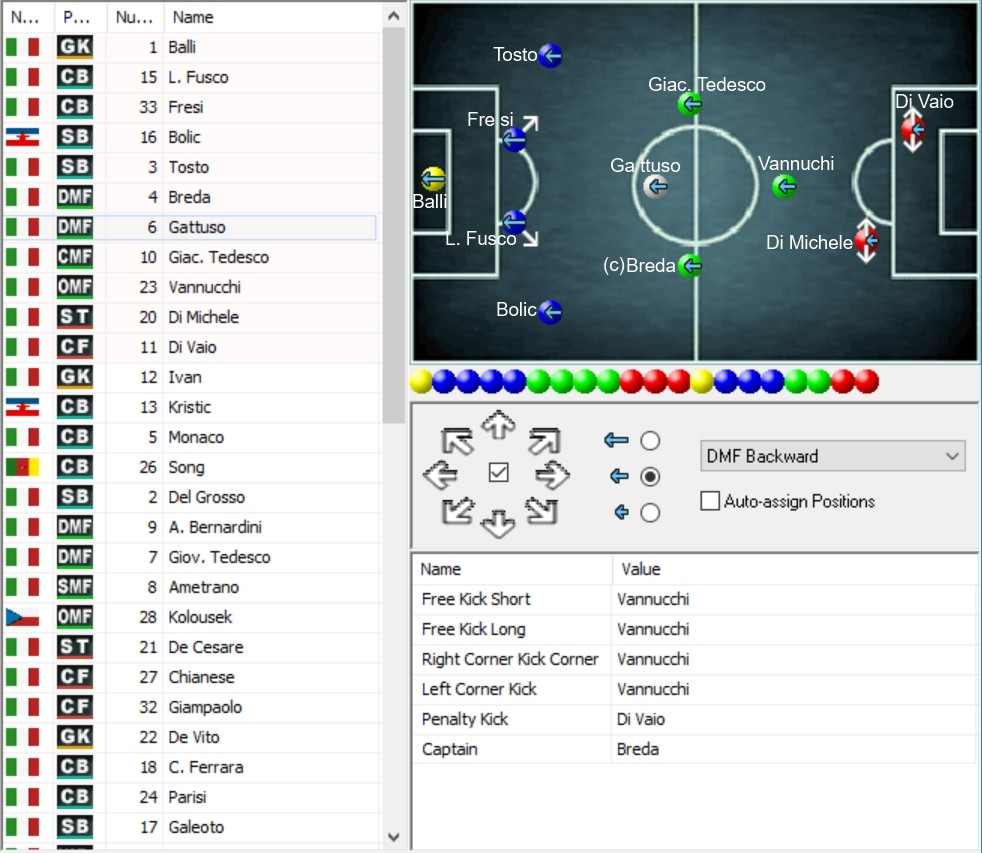Select the Free Kick Short setting row
The image size is (982, 853).
click(695, 599)
